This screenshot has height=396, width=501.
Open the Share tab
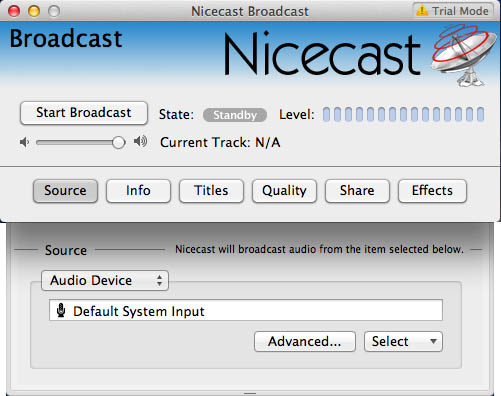coord(357,191)
